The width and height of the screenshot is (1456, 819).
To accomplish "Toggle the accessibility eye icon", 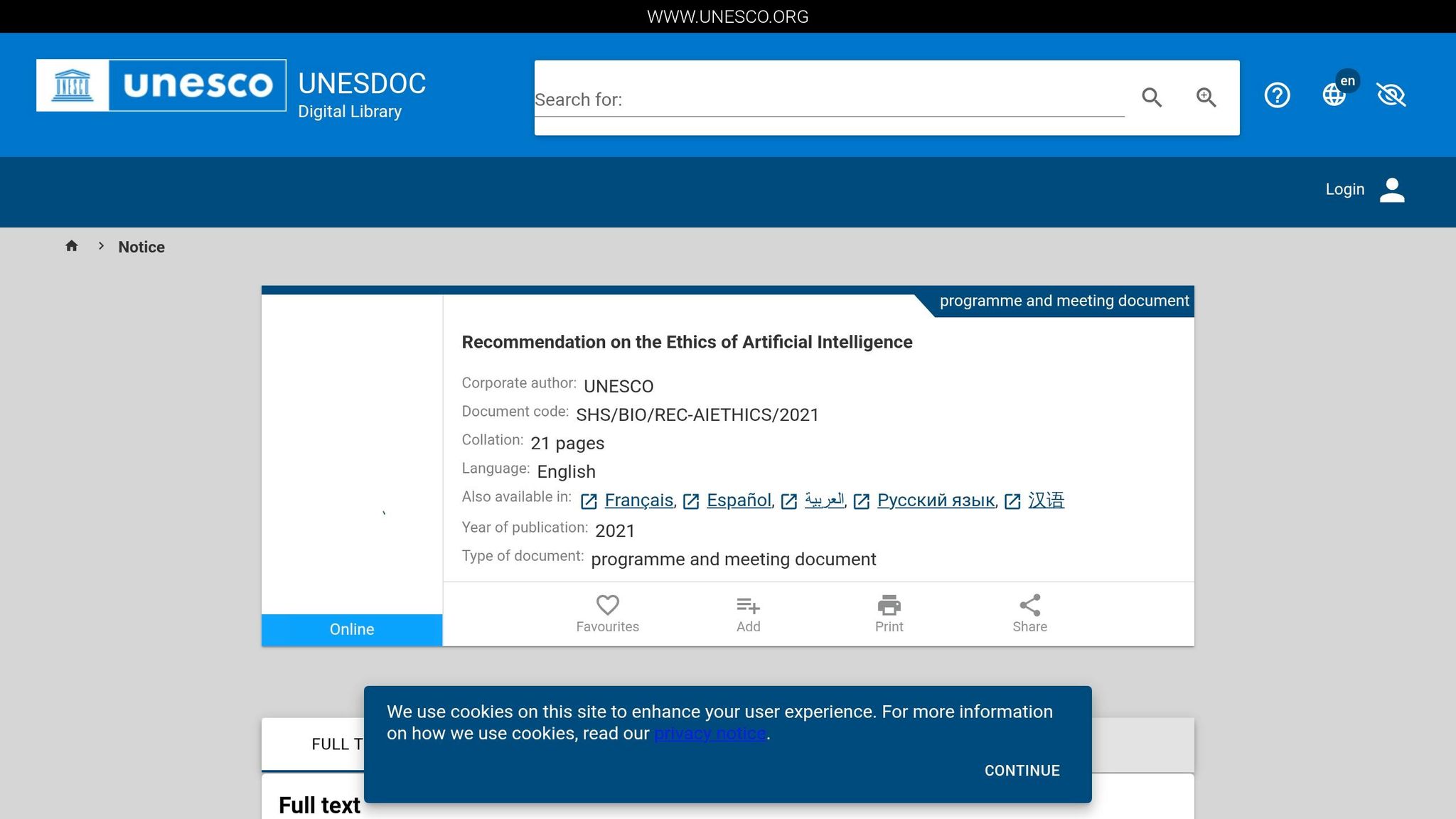I will tap(1391, 95).
